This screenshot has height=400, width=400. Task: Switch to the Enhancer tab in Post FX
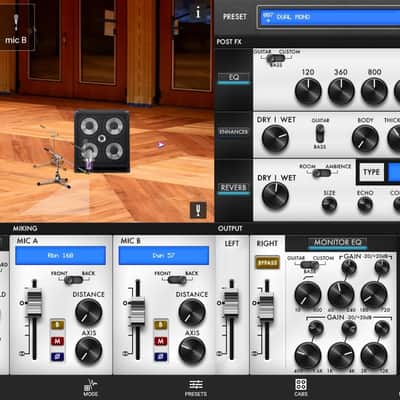click(x=234, y=132)
